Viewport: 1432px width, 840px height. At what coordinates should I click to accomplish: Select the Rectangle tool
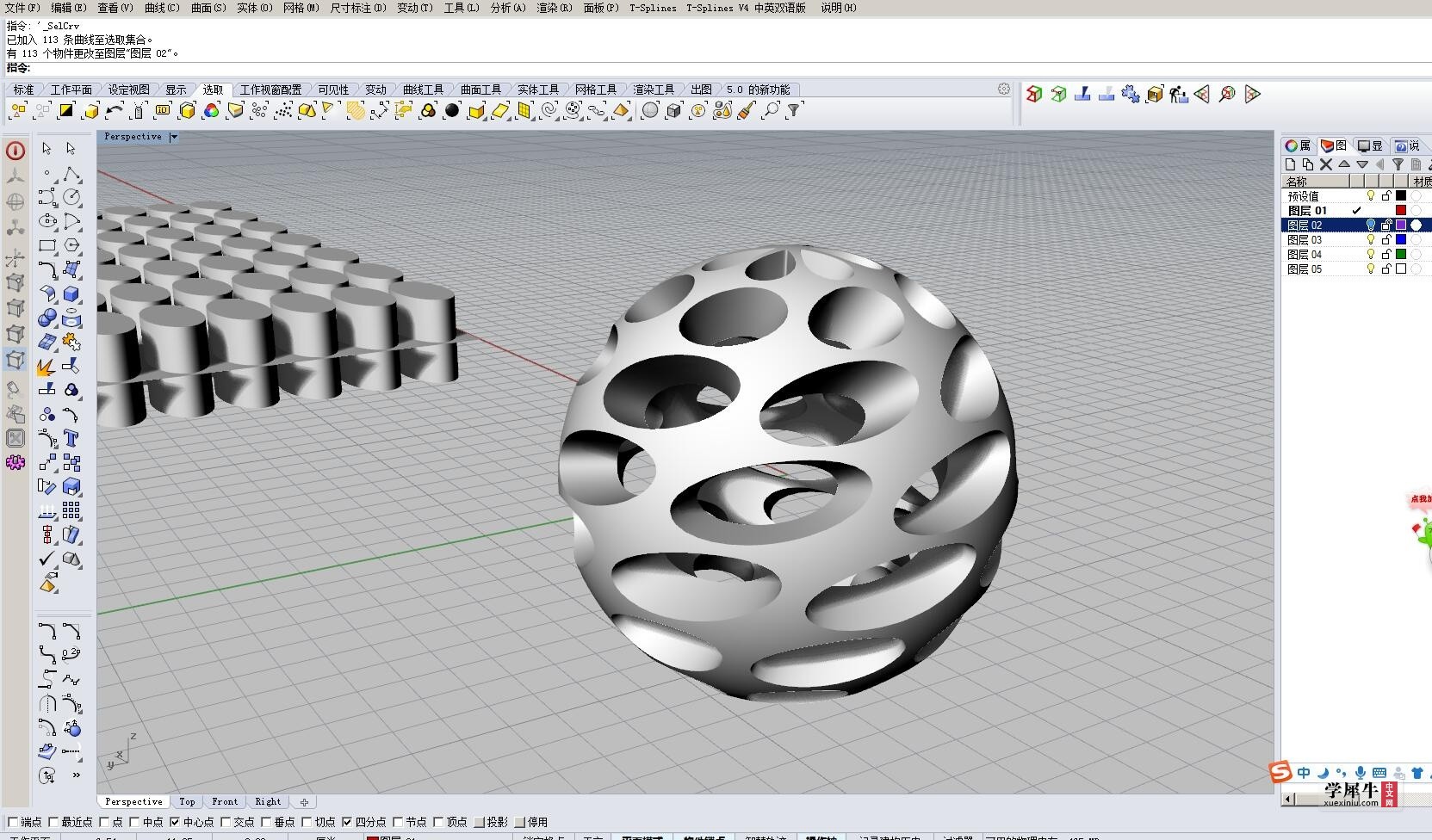47,245
